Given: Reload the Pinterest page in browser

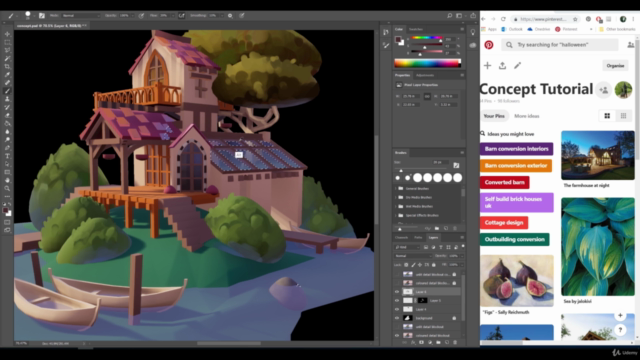Looking at the screenshot, I should tap(503, 19).
